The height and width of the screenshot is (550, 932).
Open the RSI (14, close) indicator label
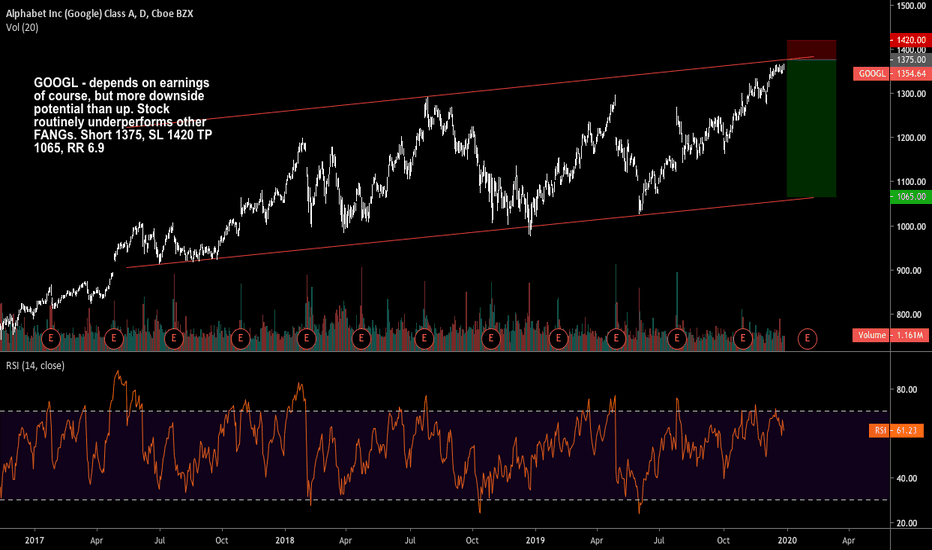(x=35, y=366)
